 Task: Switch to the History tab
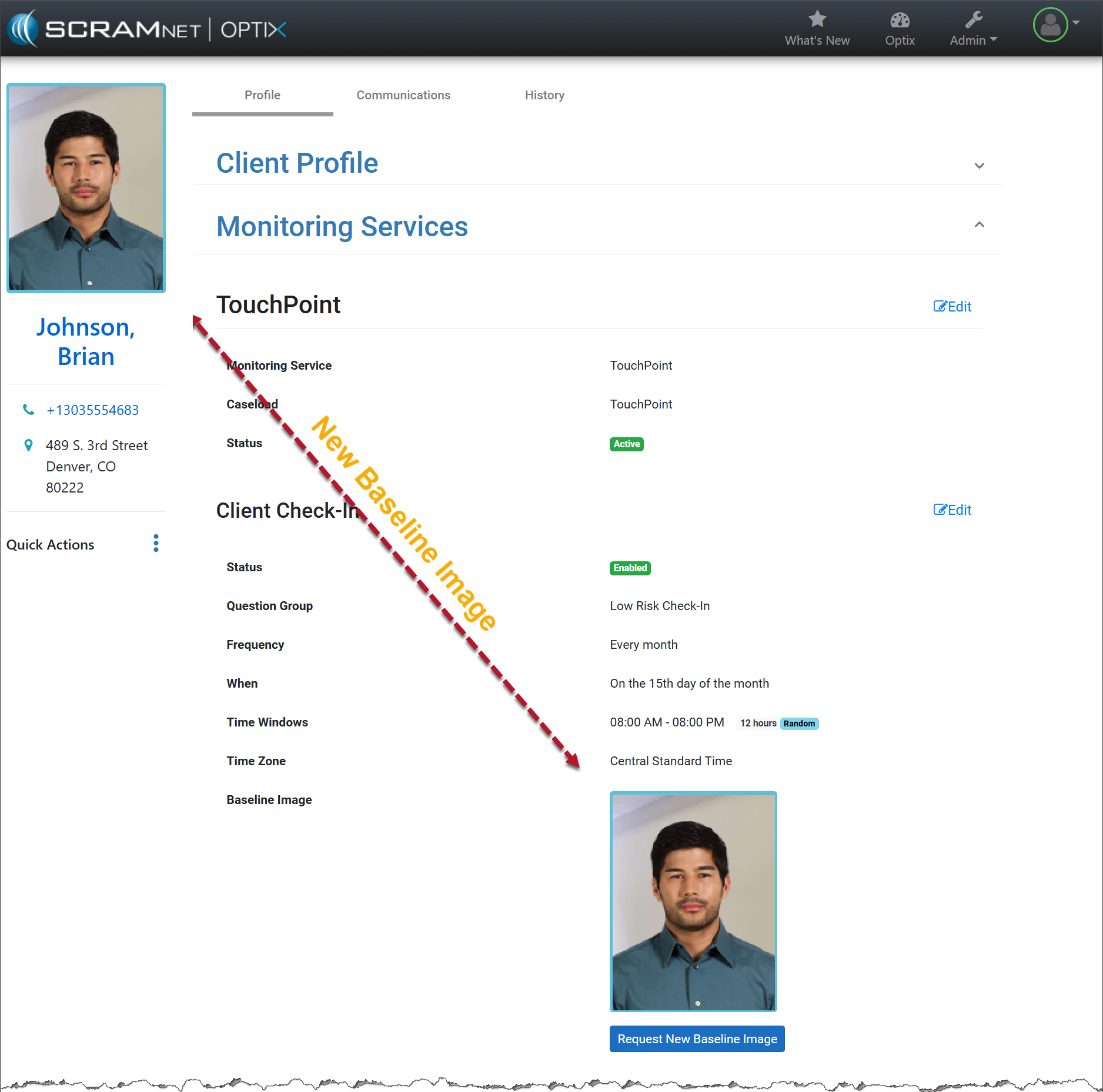[544, 95]
